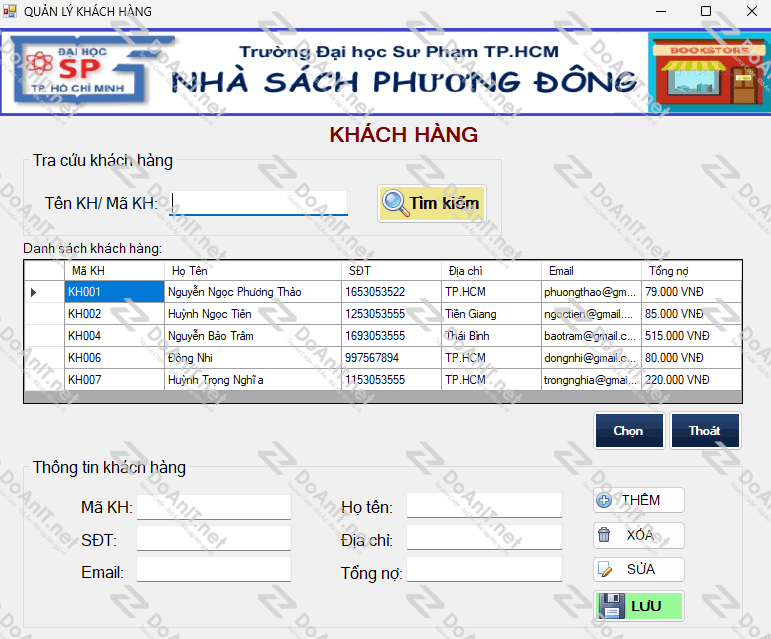Click the Chọn button
Screen dimensions: 771x639
coord(629,431)
